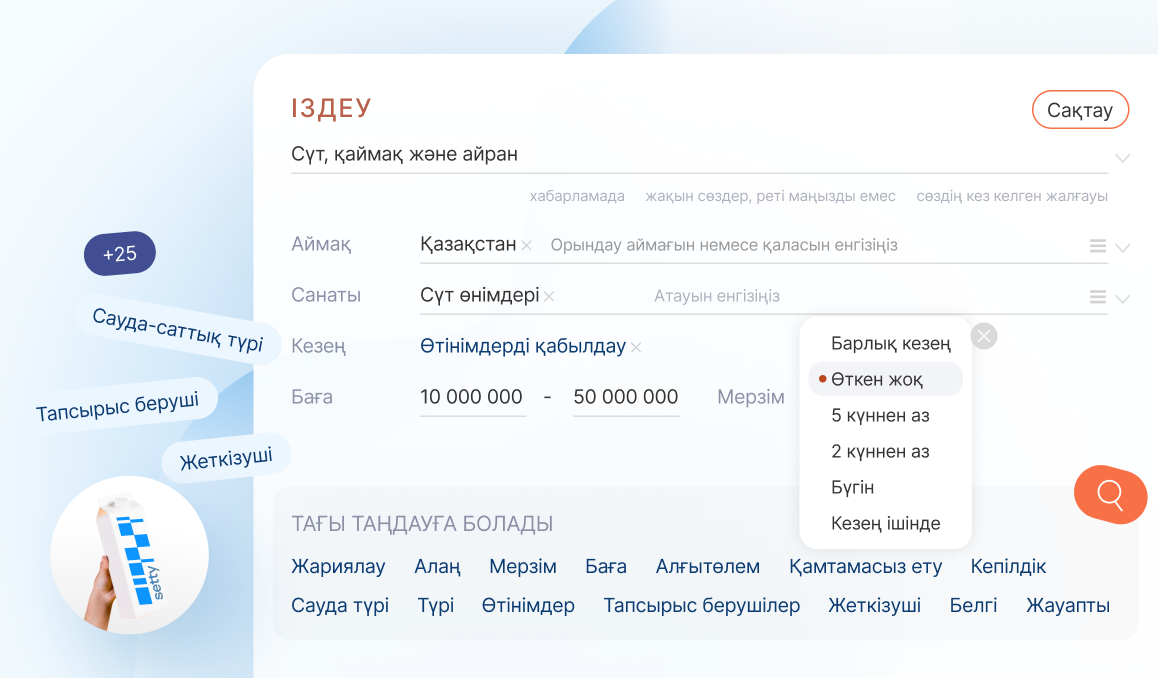Expand the Санаты row chevron

coord(1122,298)
